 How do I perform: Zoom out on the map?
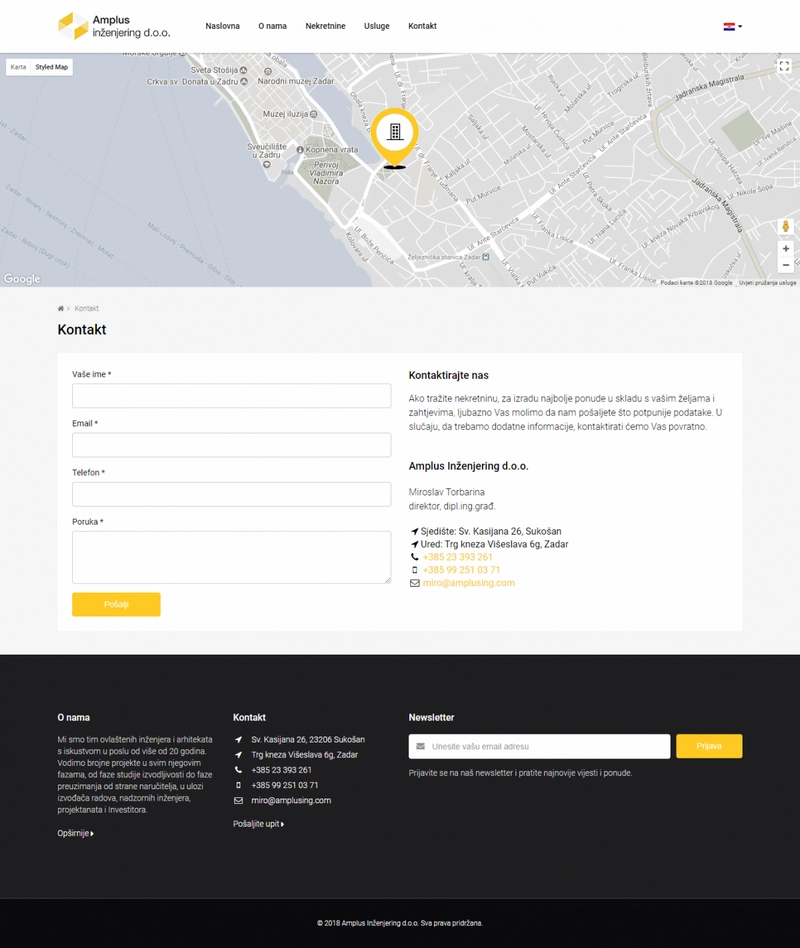pyautogui.click(x=785, y=265)
